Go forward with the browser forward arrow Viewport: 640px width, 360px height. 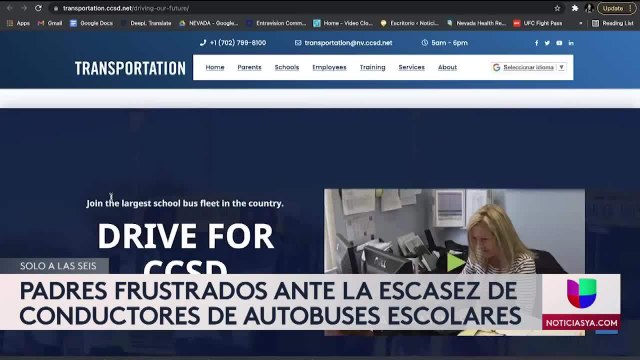click(x=24, y=8)
